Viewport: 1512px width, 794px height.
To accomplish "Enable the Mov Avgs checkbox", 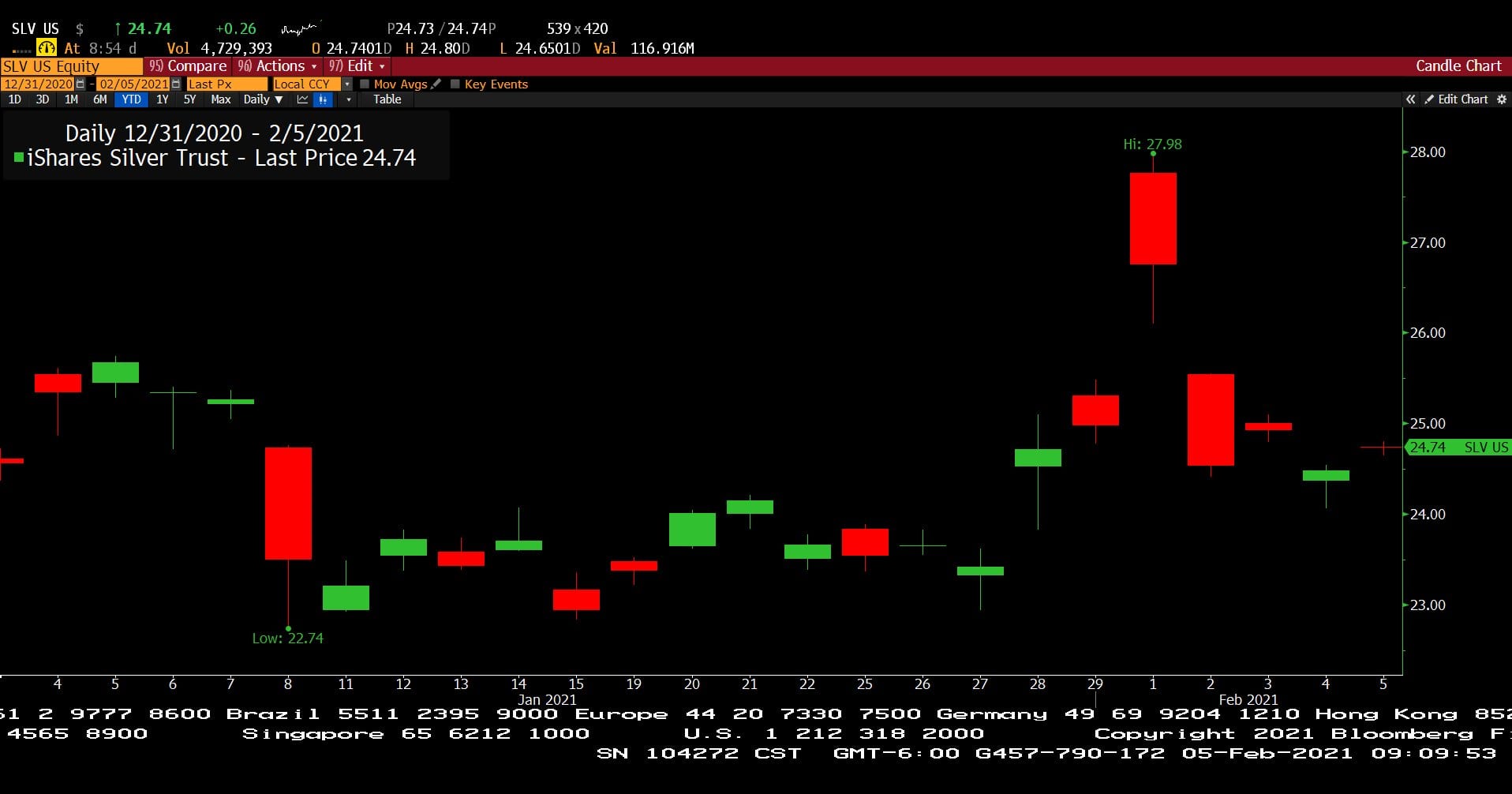I will click(x=365, y=84).
